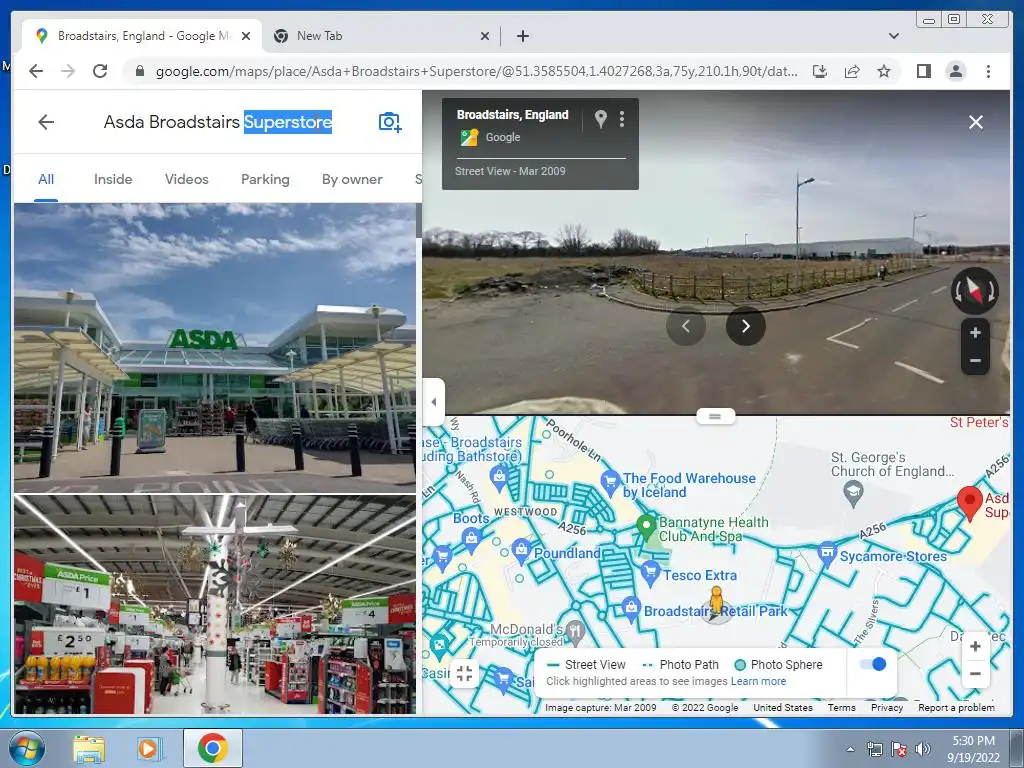Click the Terms link
The image size is (1024, 768).
pos(841,707)
